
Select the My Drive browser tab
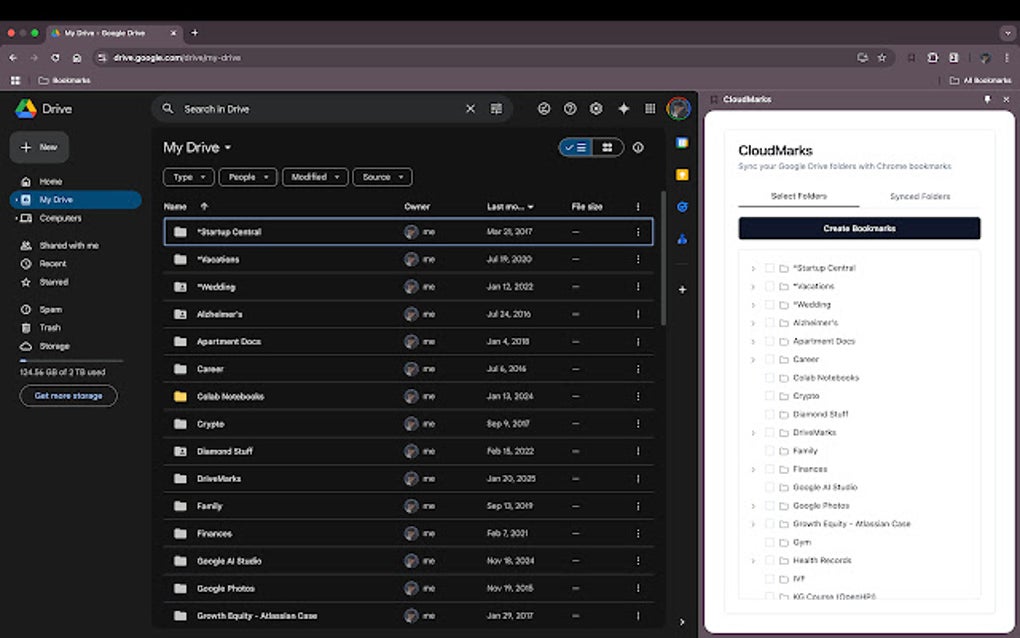[105, 32]
